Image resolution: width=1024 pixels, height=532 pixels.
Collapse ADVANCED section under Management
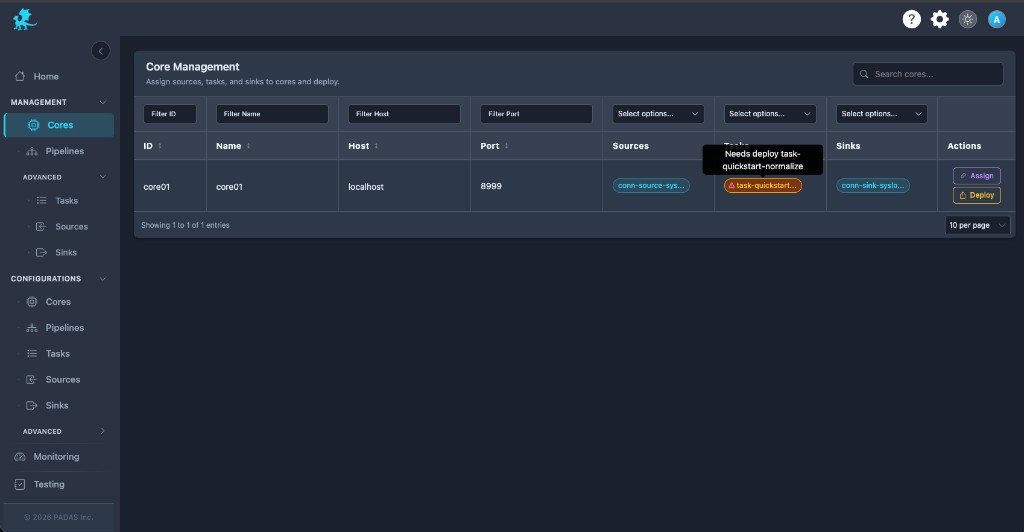pos(103,177)
